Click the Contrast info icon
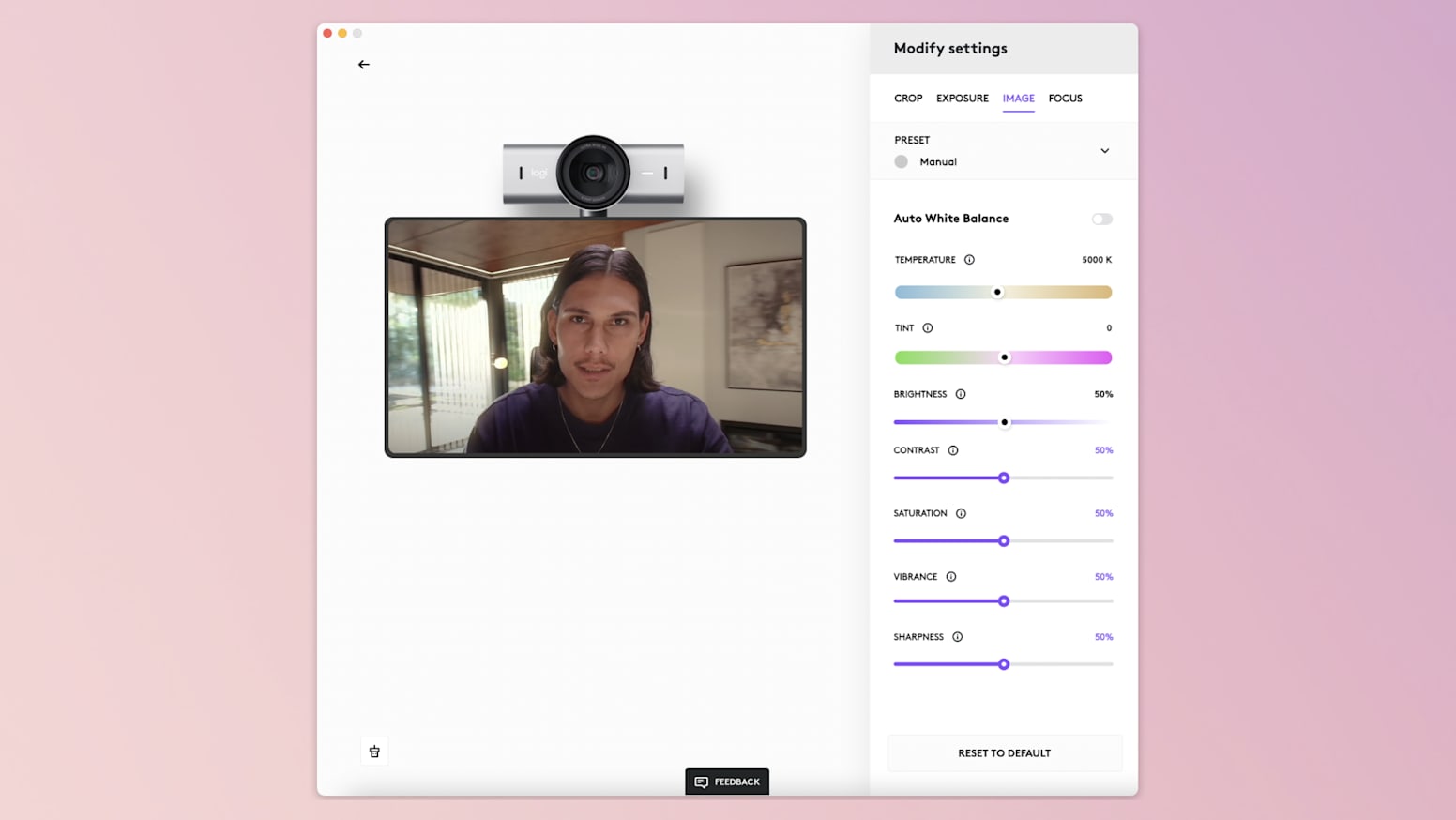 click(x=953, y=450)
